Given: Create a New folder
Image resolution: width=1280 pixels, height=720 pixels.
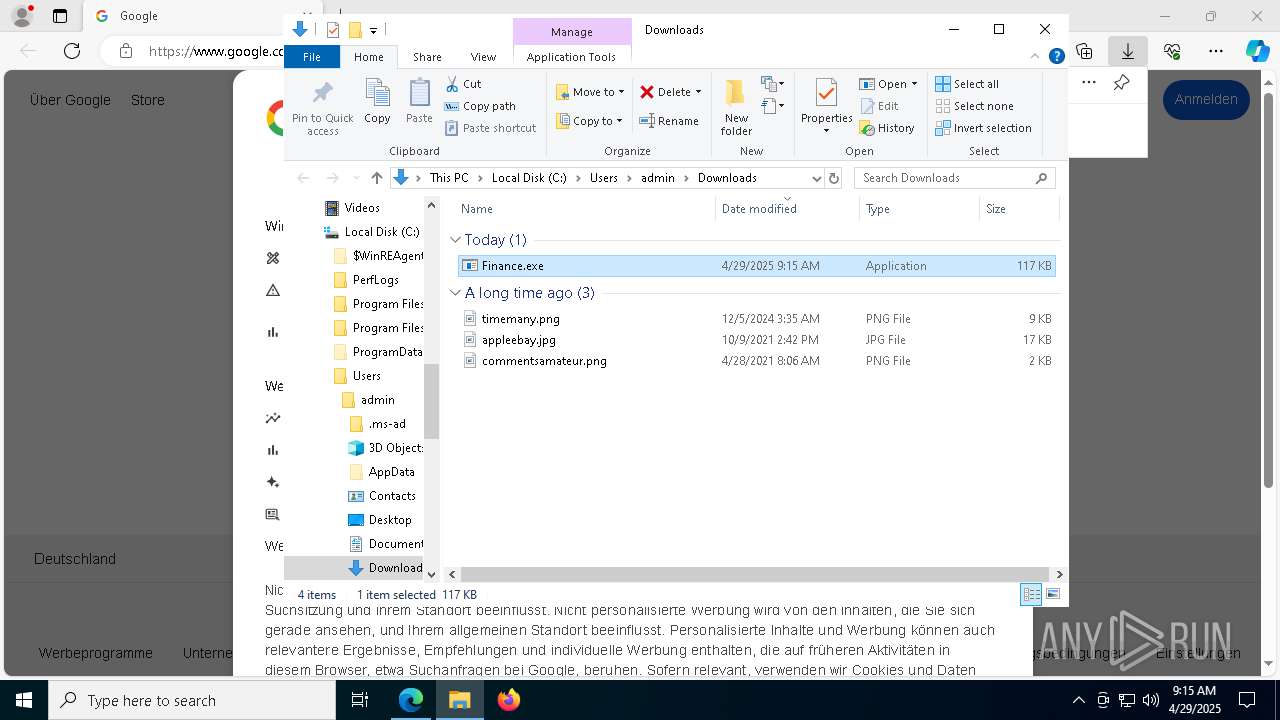Looking at the screenshot, I should [736, 108].
